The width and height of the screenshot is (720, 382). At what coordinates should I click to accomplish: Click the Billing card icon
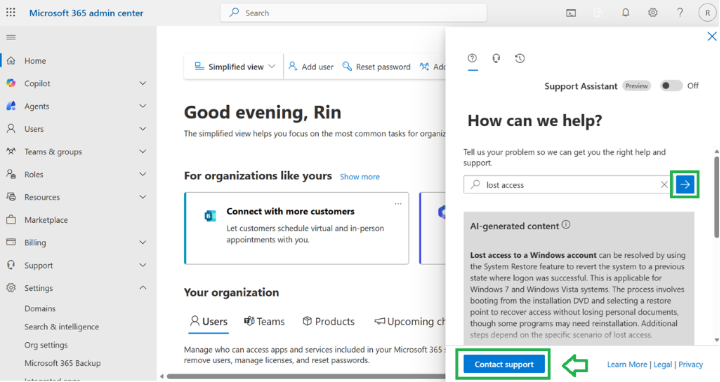tap(11, 242)
